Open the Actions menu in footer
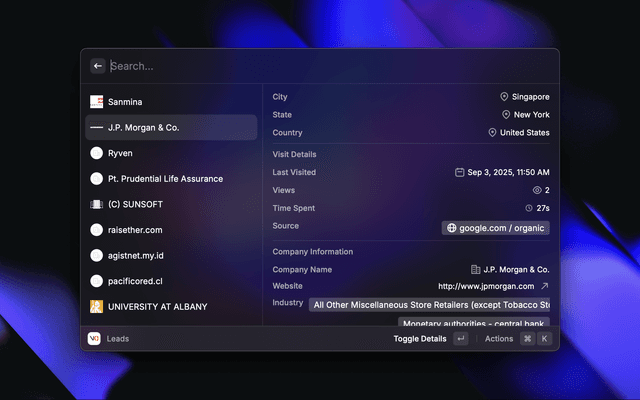The height and width of the screenshot is (400, 640). [x=499, y=339]
